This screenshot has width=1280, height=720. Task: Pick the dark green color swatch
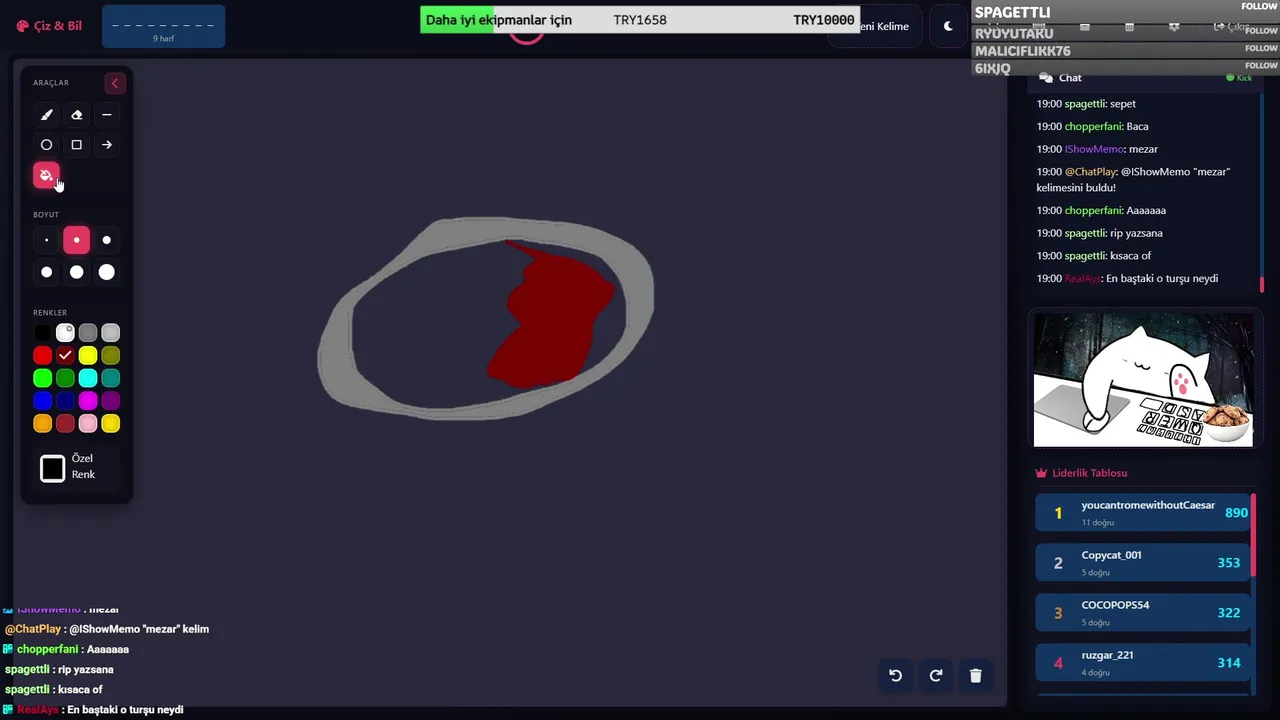tap(65, 378)
